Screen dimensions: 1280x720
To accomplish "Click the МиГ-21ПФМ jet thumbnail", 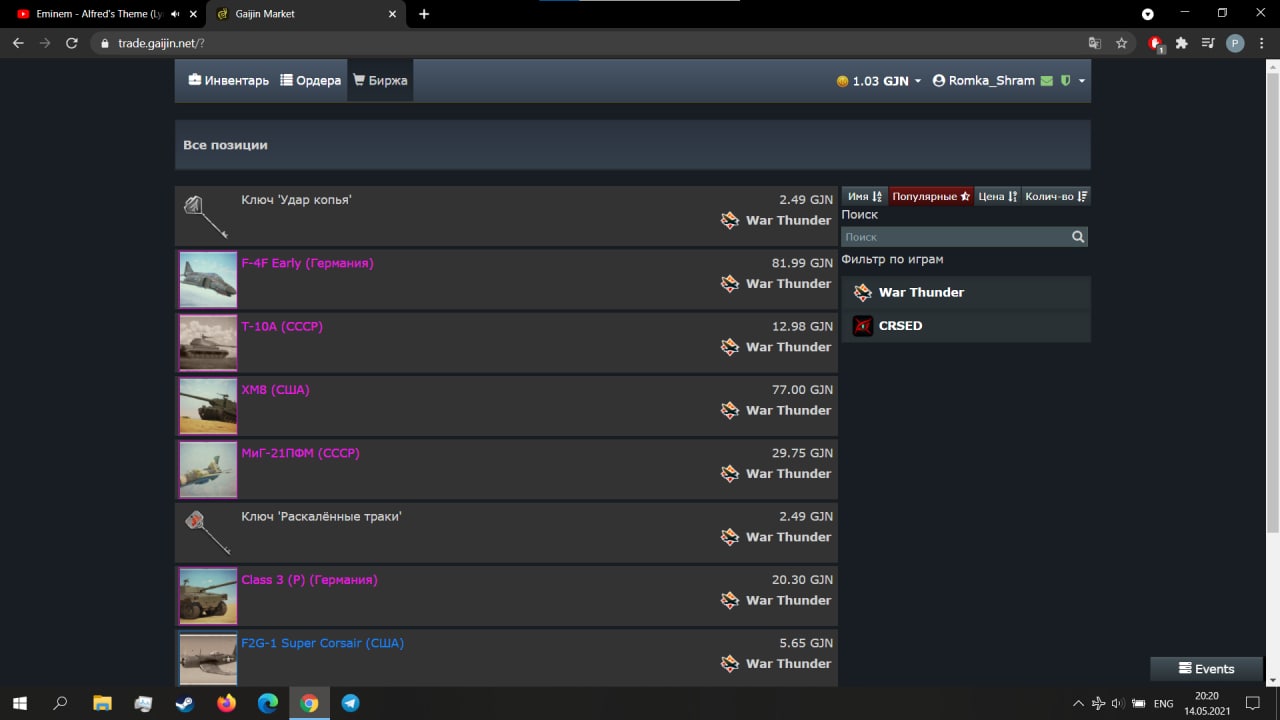I will [208, 469].
